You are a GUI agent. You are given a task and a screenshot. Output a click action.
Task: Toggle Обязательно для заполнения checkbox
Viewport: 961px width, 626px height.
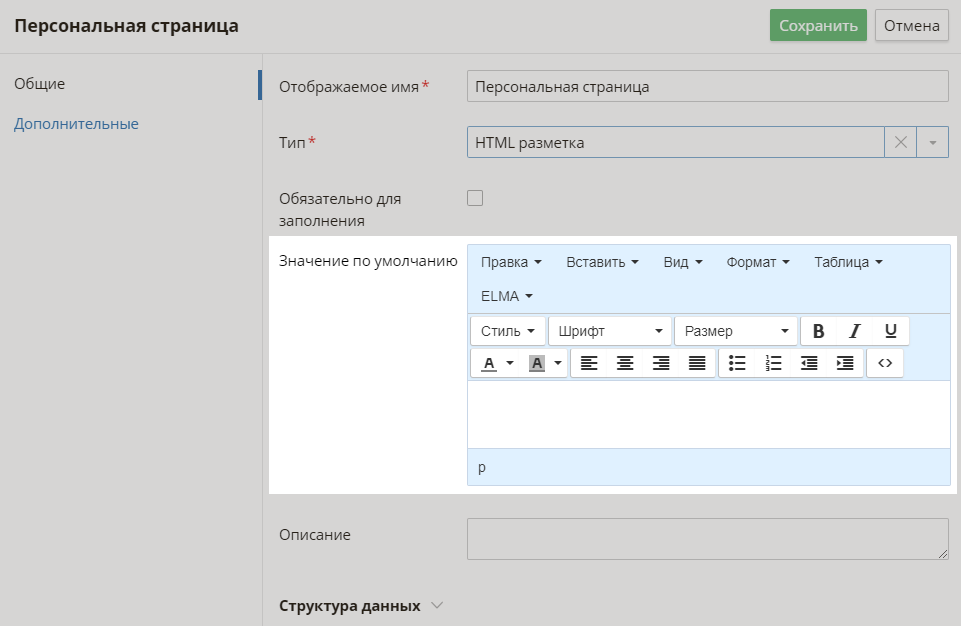click(475, 198)
